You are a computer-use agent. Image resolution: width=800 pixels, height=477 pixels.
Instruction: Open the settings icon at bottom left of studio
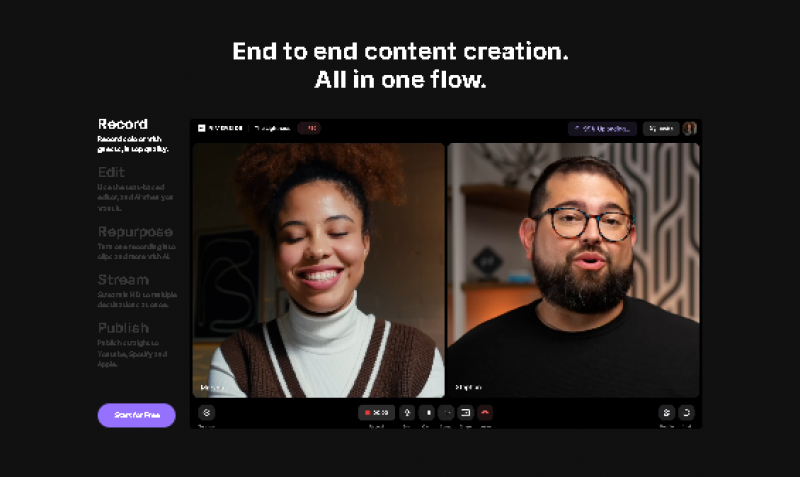pyautogui.click(x=206, y=412)
